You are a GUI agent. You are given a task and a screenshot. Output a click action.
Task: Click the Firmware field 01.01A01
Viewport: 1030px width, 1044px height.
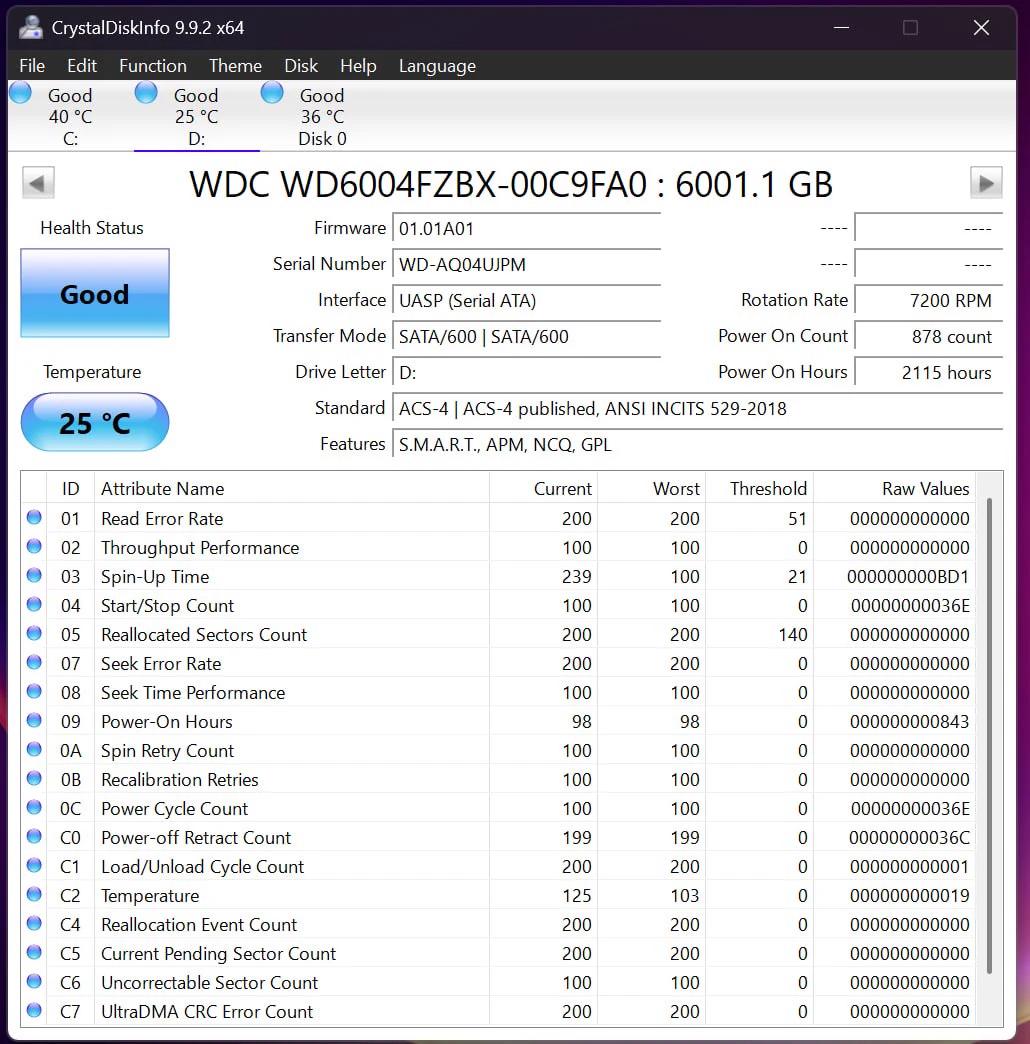526,229
